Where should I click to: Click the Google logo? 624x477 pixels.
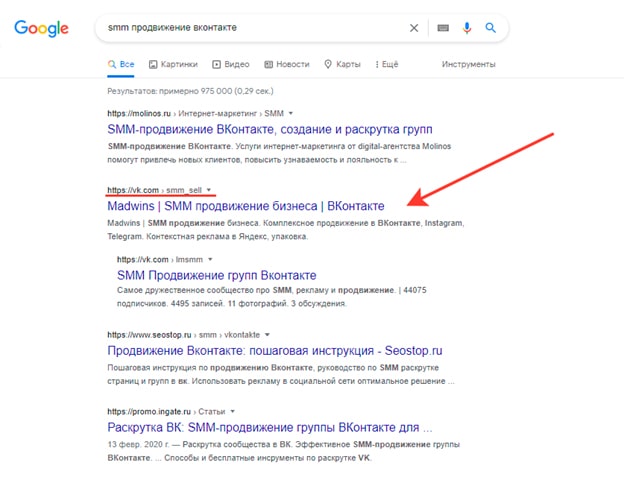click(41, 28)
